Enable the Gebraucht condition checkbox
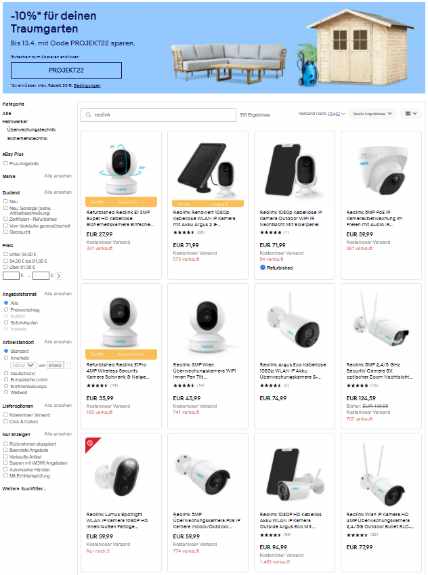Screen dimensions: 428x575 point(6,232)
